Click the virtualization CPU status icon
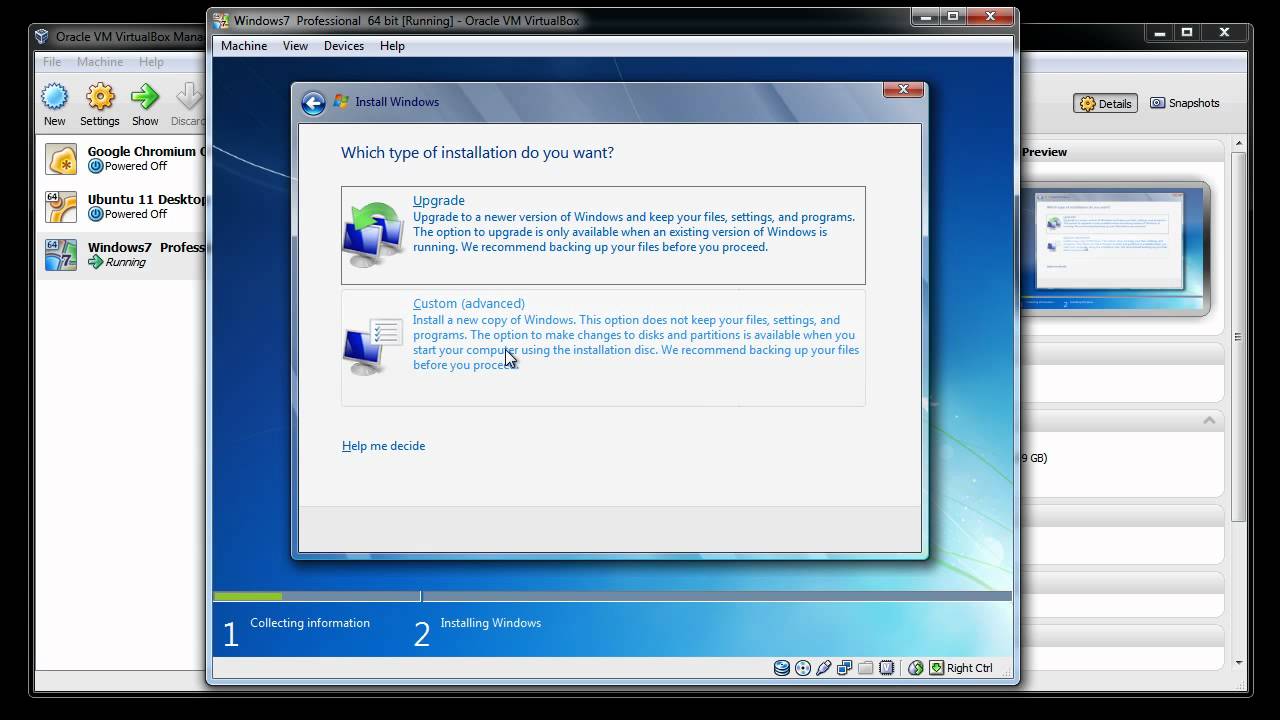Image resolution: width=1280 pixels, height=720 pixels. (x=887, y=668)
